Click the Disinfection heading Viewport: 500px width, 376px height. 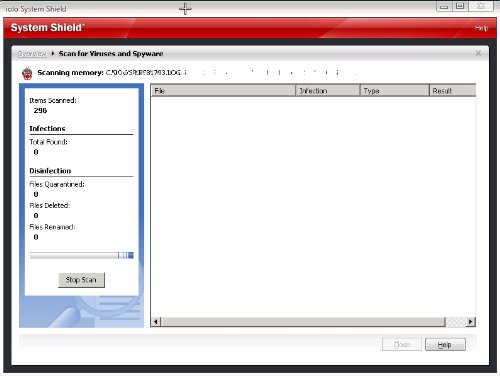[x=50, y=171]
